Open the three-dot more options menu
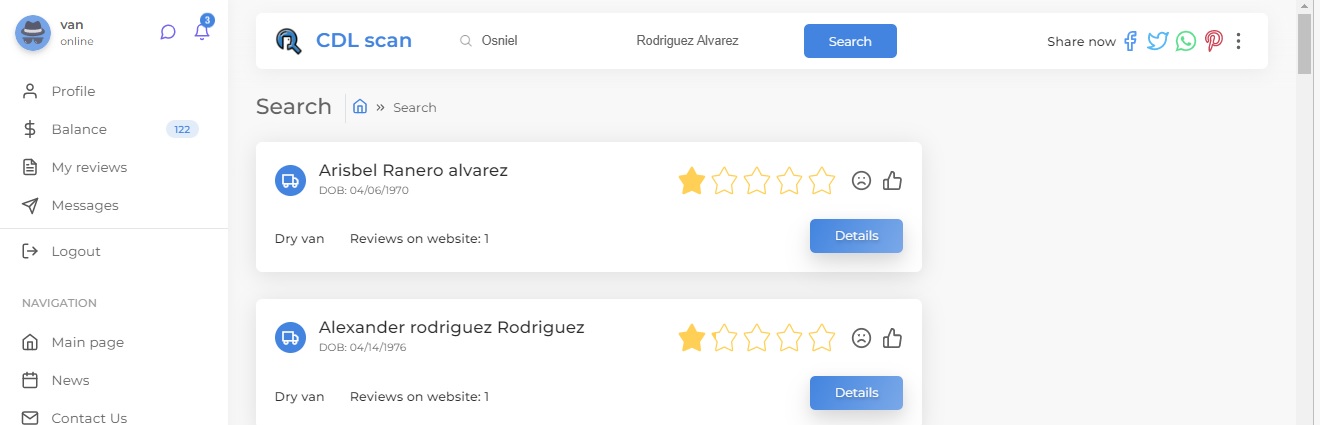The image size is (1320, 425). coord(1239,41)
